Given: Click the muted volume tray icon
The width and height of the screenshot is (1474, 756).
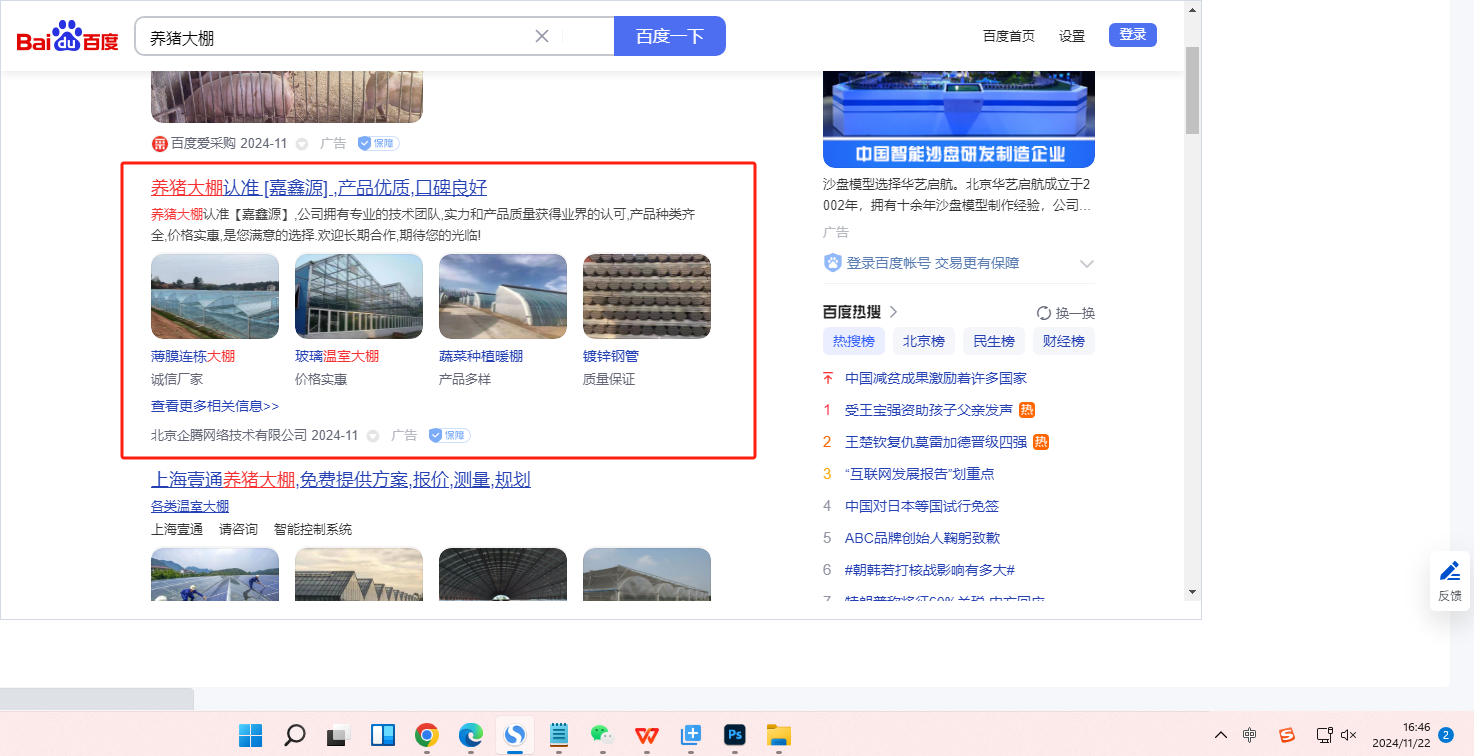Looking at the screenshot, I should (x=1348, y=735).
